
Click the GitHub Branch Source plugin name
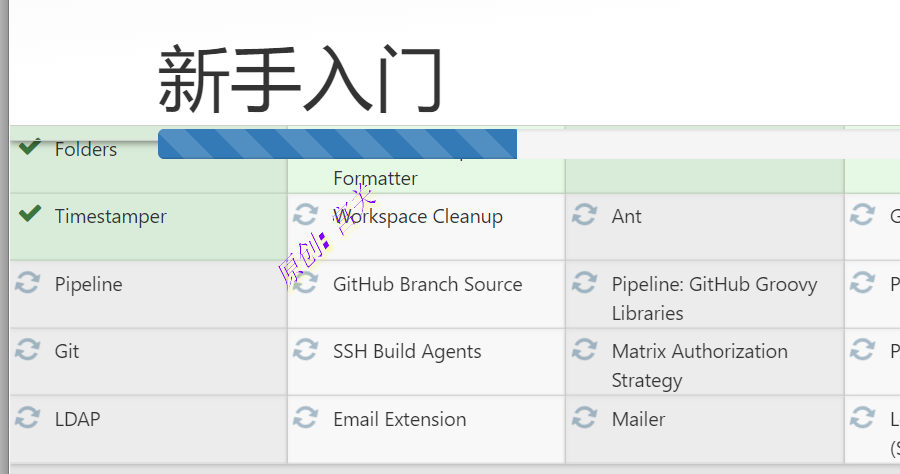pyautogui.click(x=427, y=284)
